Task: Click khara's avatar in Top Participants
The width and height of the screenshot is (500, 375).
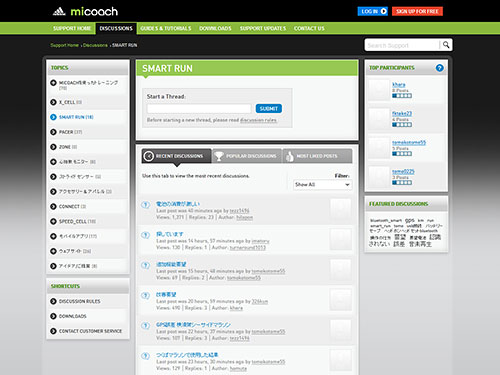Action: pos(379,90)
